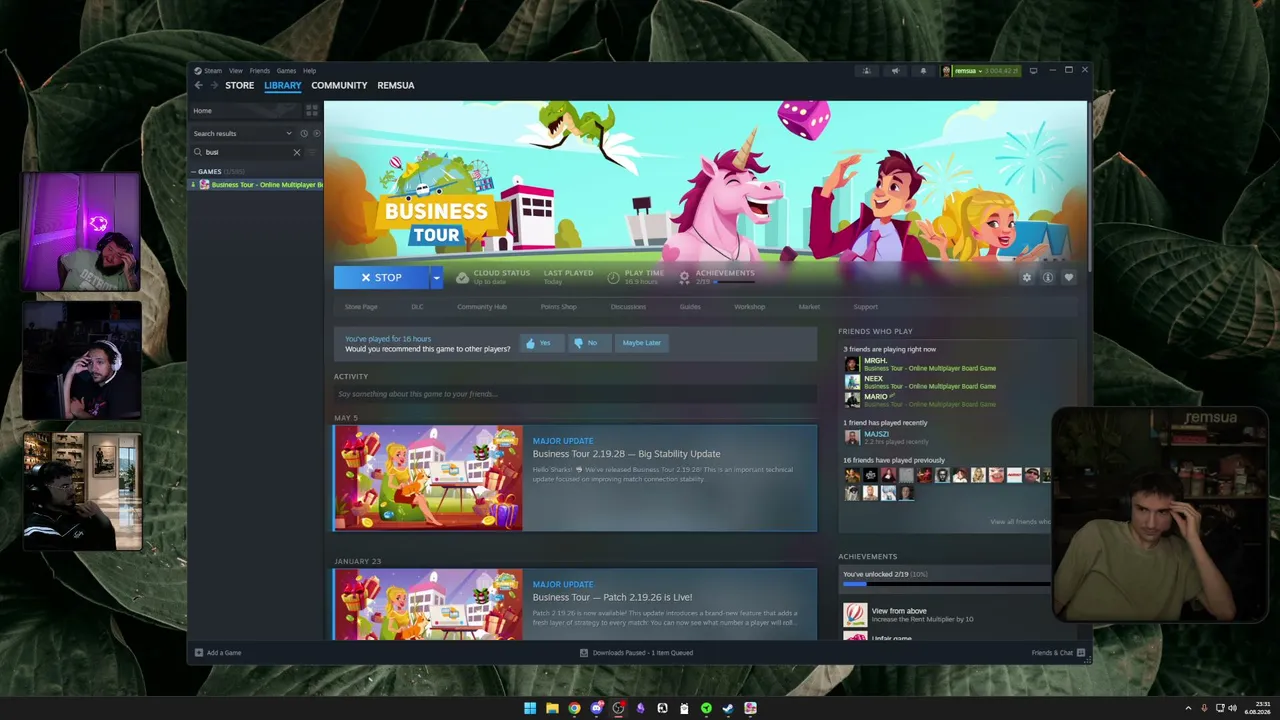The height and width of the screenshot is (720, 1280).
Task: Open File Explorer from taskbar
Action: (x=552, y=708)
